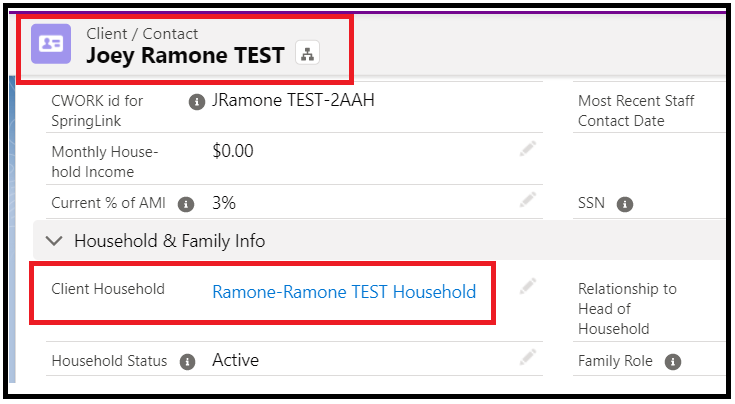Show info tooltip for Family Role
The image size is (735, 404).
(x=673, y=362)
